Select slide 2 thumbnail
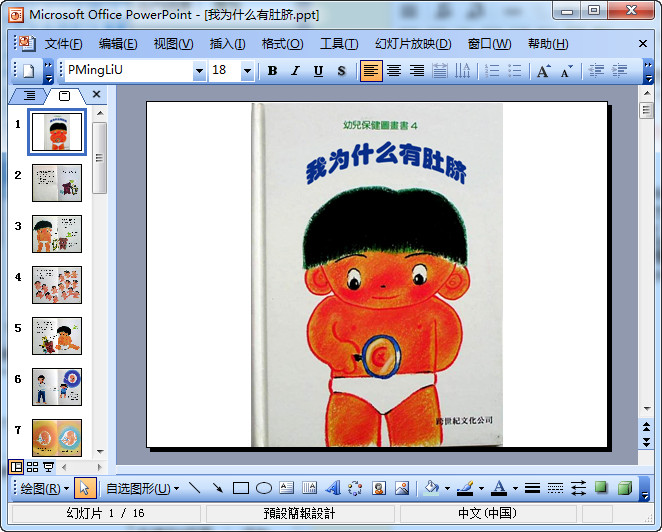662x532 pixels. click(57, 183)
